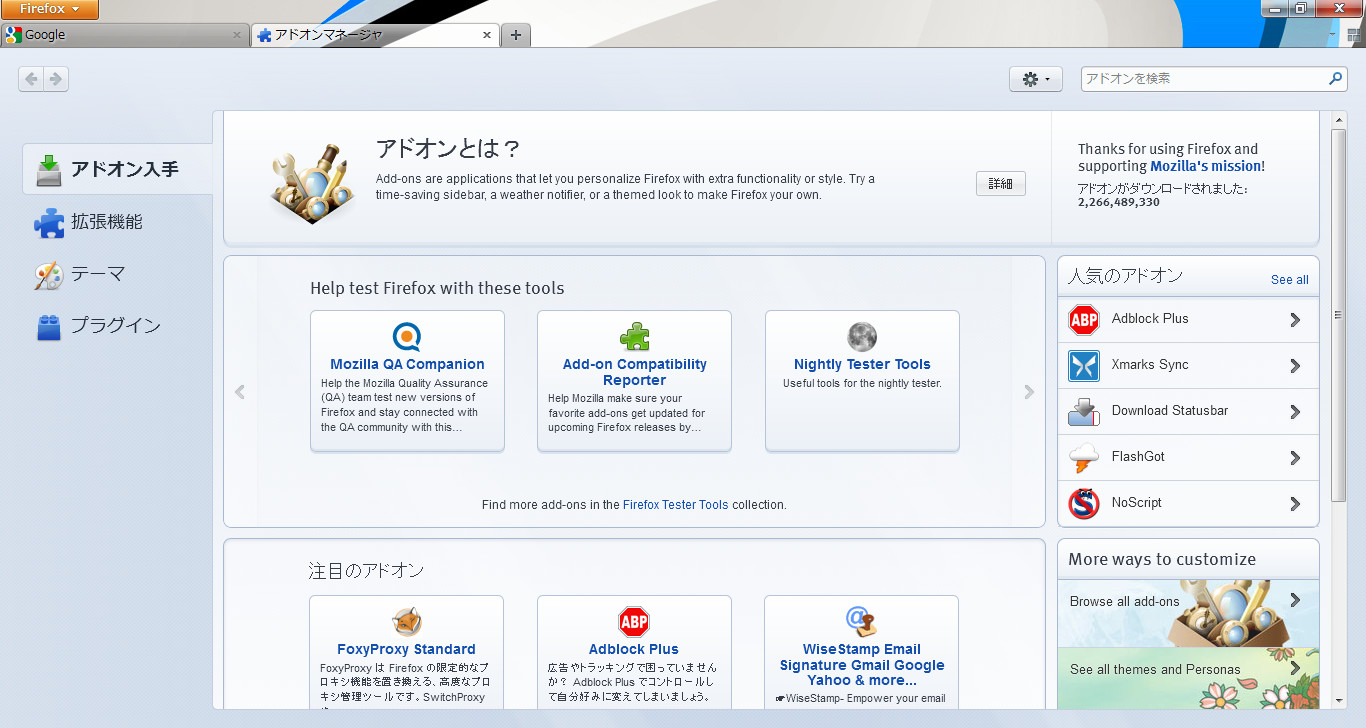Open the Mozilla's mission link
Viewport: 1366px width, 728px height.
pos(1205,166)
